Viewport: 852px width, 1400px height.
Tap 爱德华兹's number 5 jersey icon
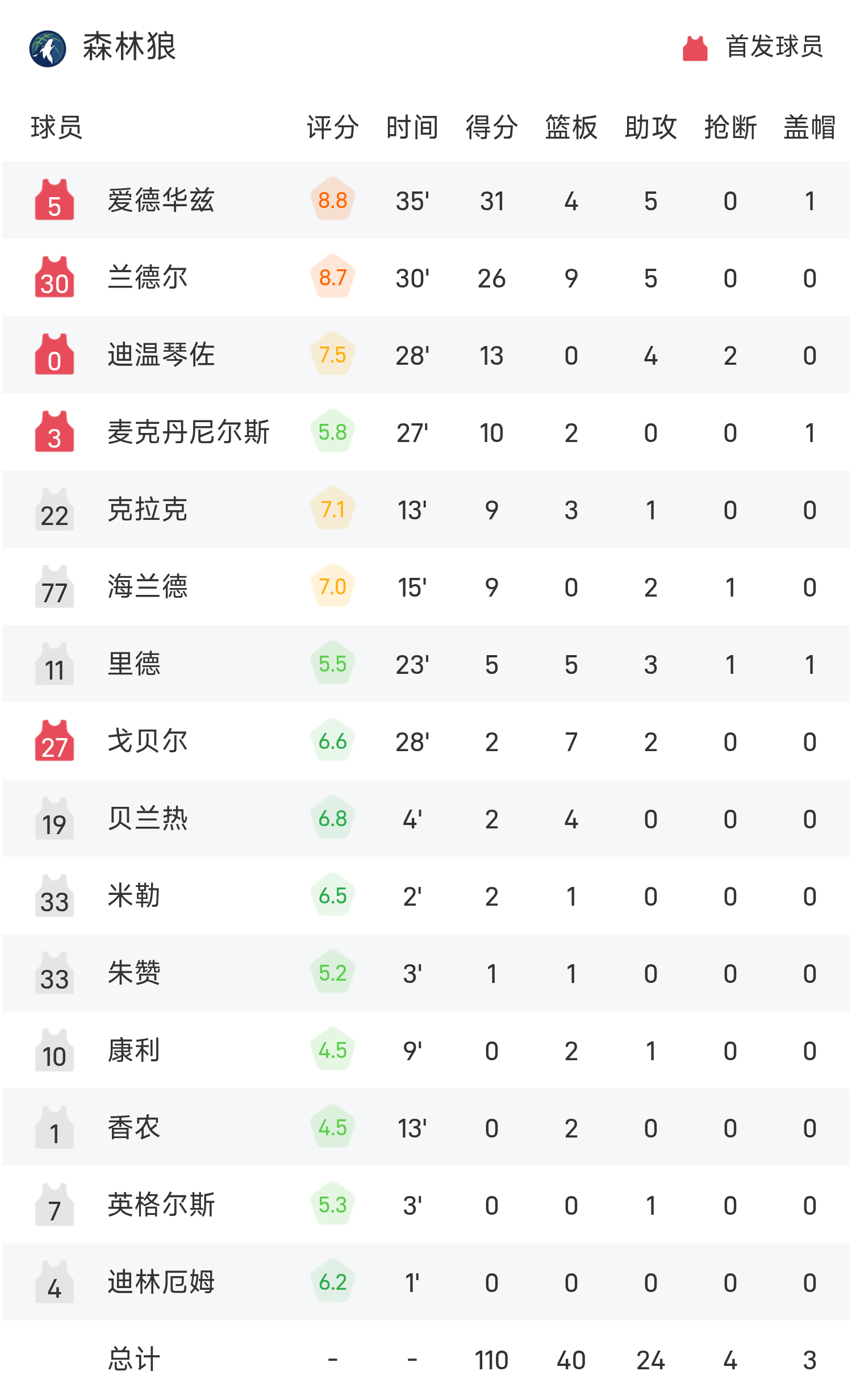click(x=55, y=200)
